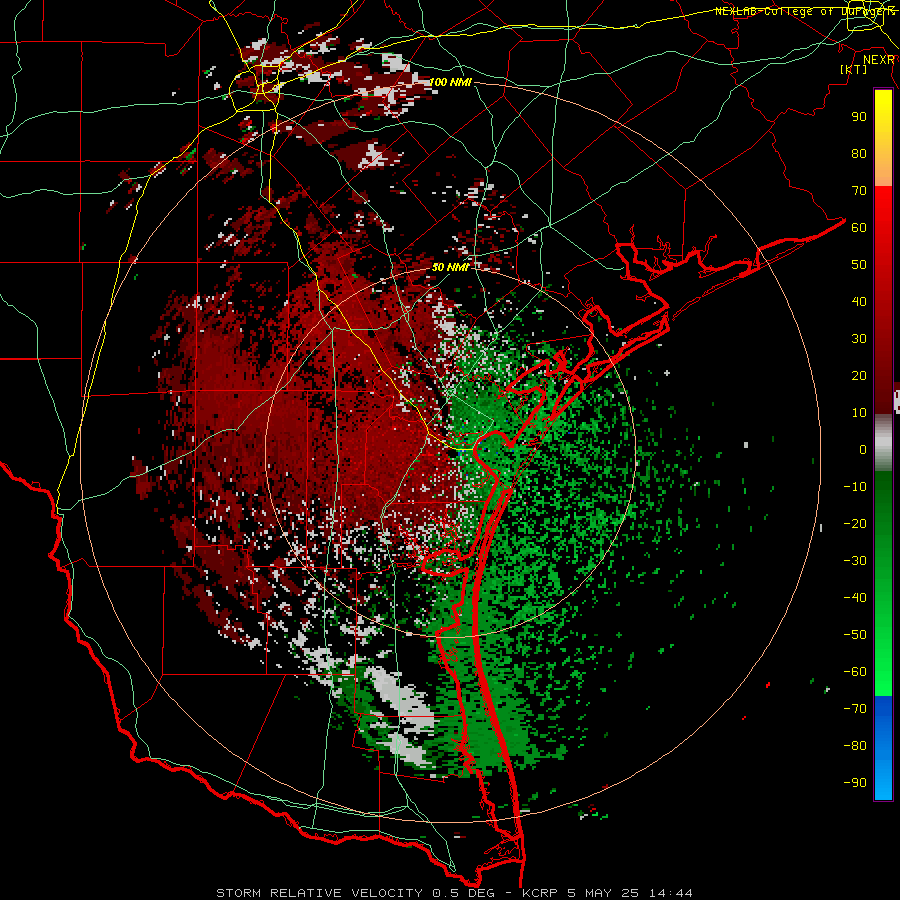Click the "100 NMI" range ring label

pyautogui.click(x=451, y=82)
